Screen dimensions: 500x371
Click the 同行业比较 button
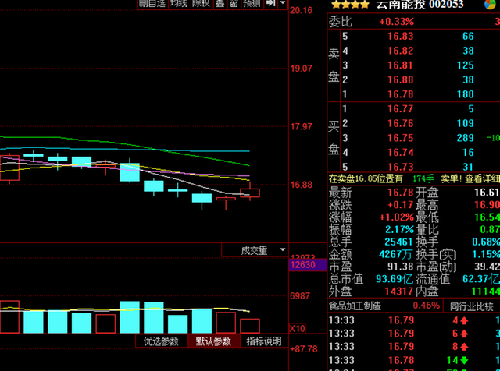[472, 306]
